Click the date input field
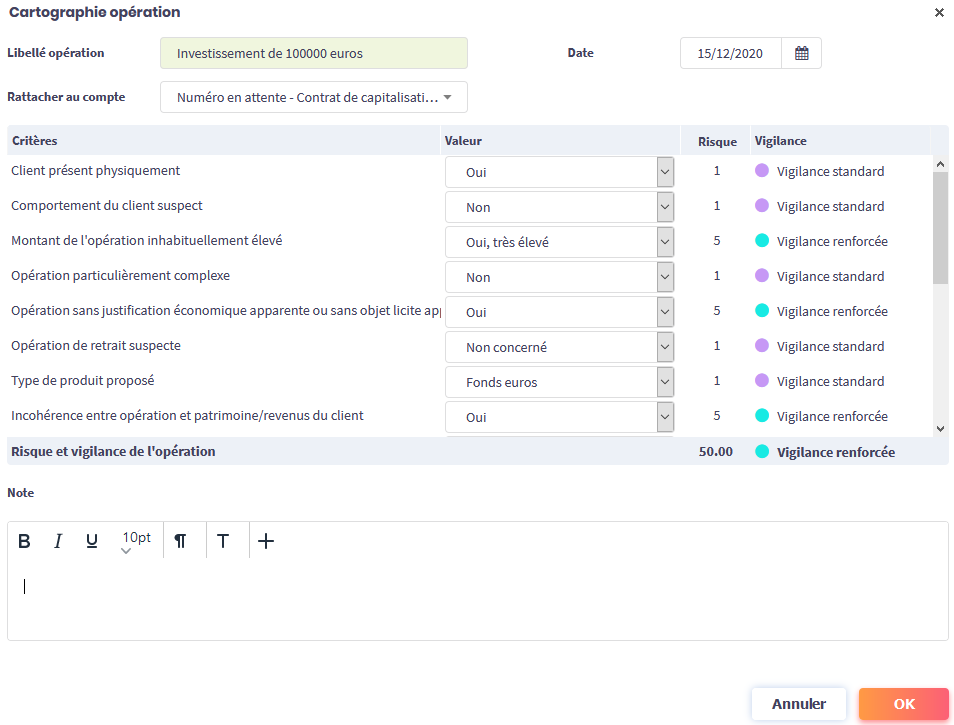Viewport: 954px width, 725px height. 730,53
